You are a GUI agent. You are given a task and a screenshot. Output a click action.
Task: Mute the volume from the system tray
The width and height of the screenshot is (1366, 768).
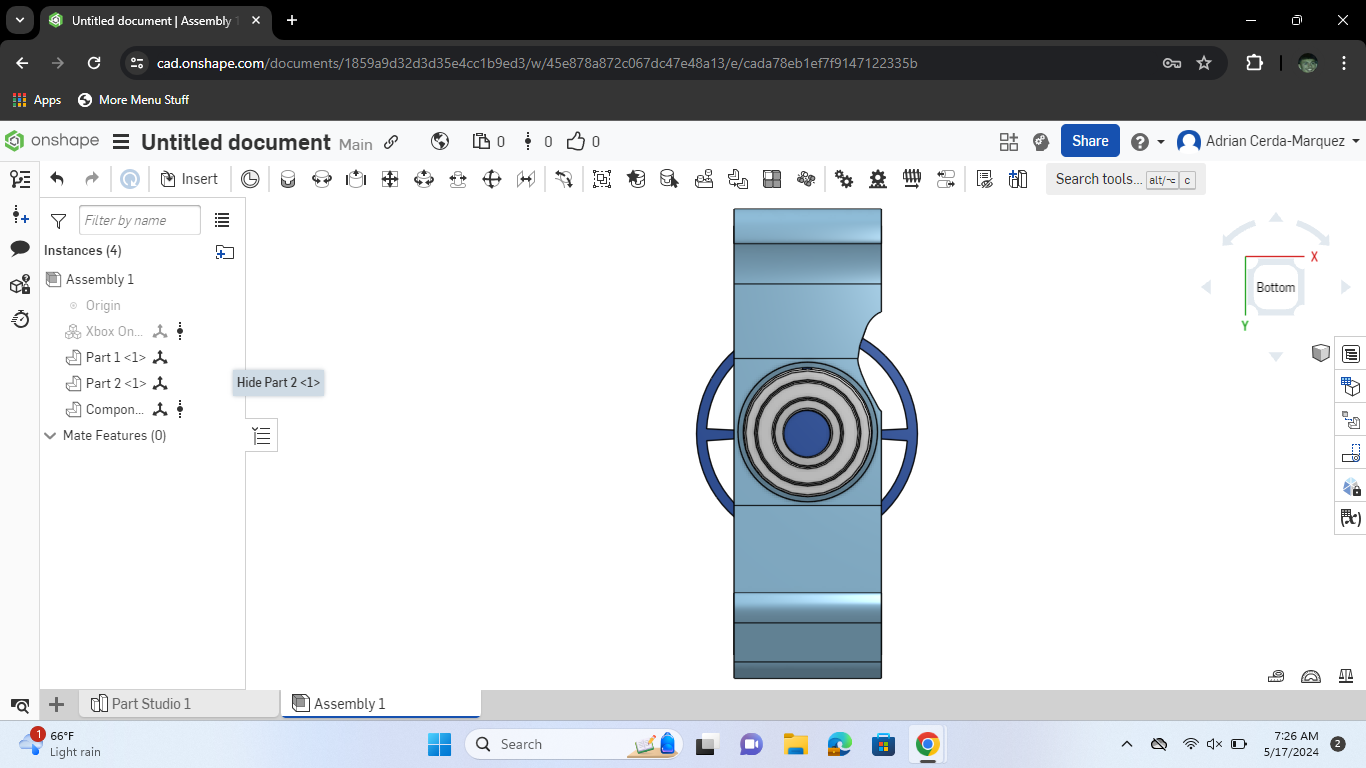(x=1214, y=744)
